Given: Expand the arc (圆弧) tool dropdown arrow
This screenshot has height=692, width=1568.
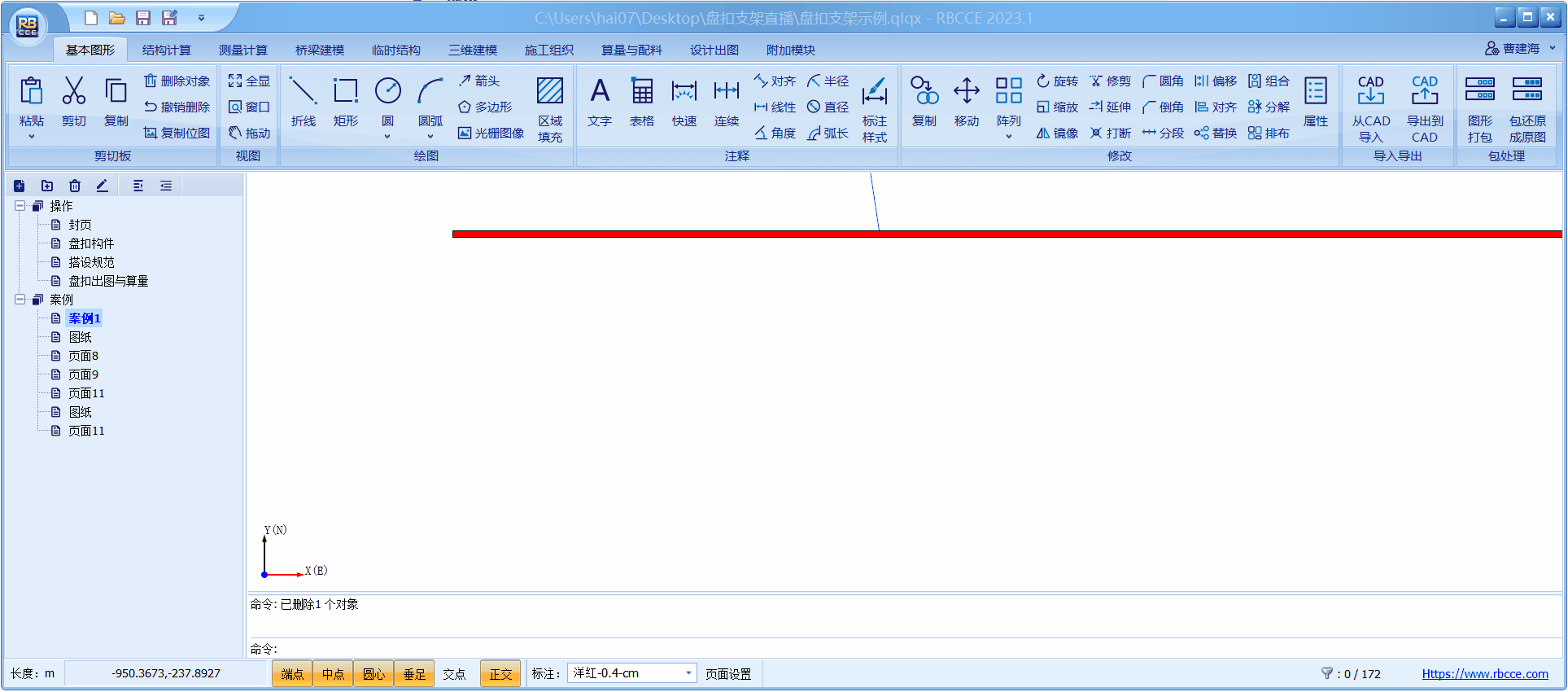Looking at the screenshot, I should 430,137.
